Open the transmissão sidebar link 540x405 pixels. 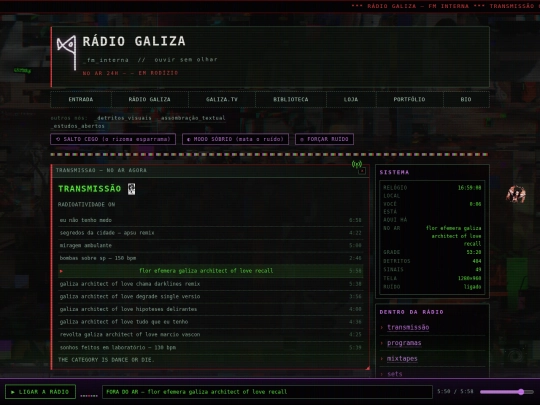pos(408,327)
